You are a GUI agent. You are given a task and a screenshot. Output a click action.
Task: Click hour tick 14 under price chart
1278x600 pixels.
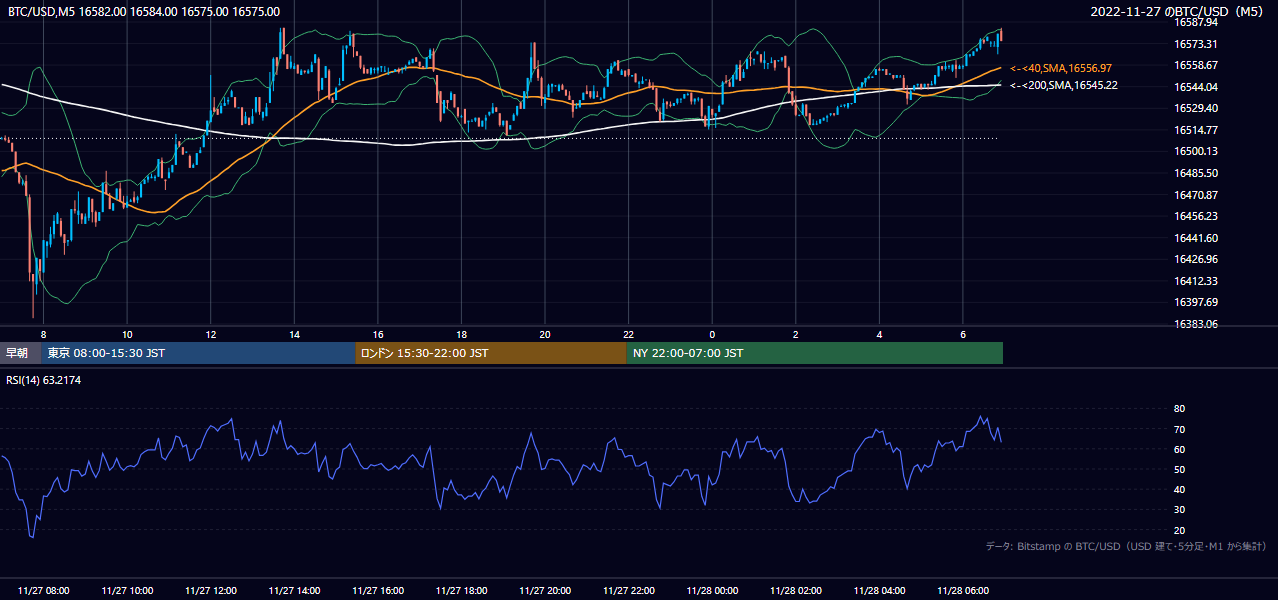click(294, 334)
